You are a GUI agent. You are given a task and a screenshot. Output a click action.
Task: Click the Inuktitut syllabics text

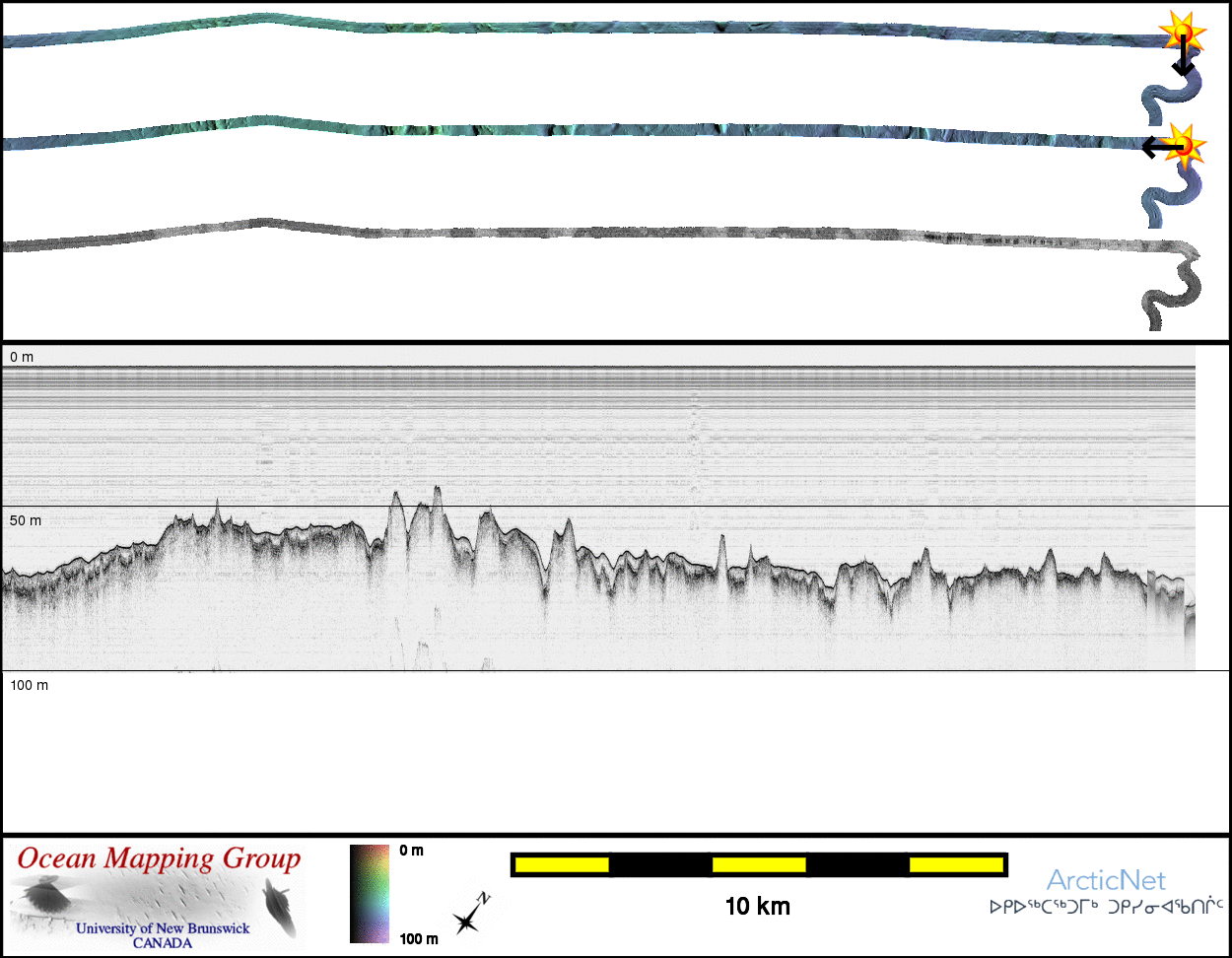coord(1106,905)
